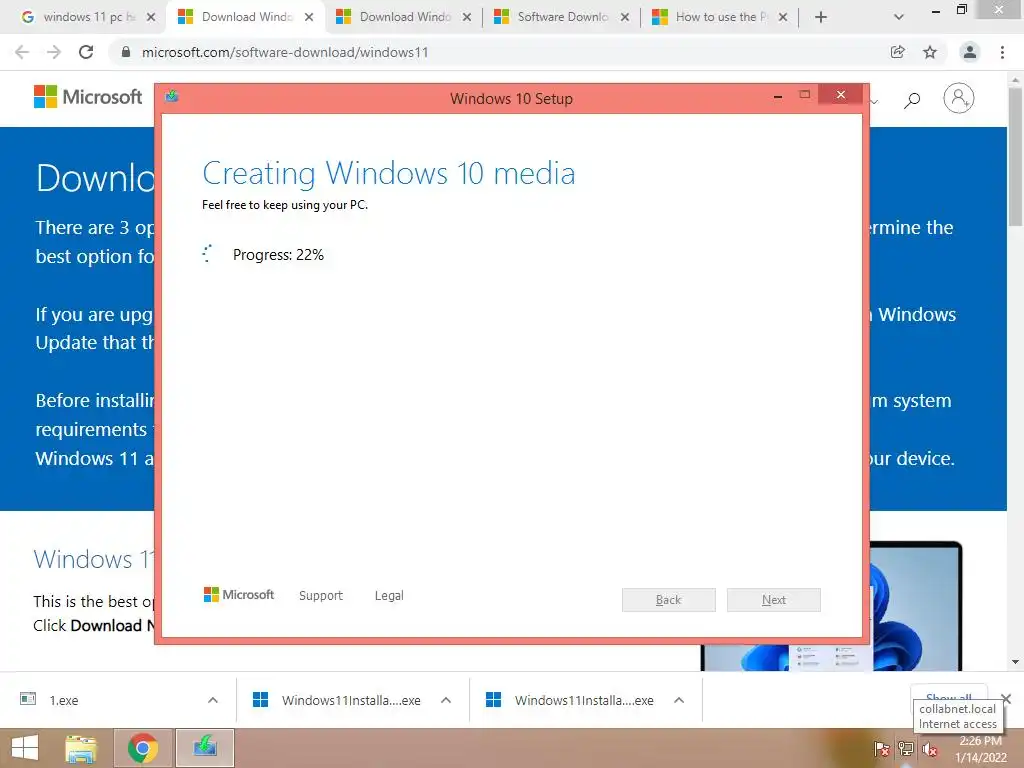Click the Windows Setup taskbar icon

pyautogui.click(x=205, y=748)
